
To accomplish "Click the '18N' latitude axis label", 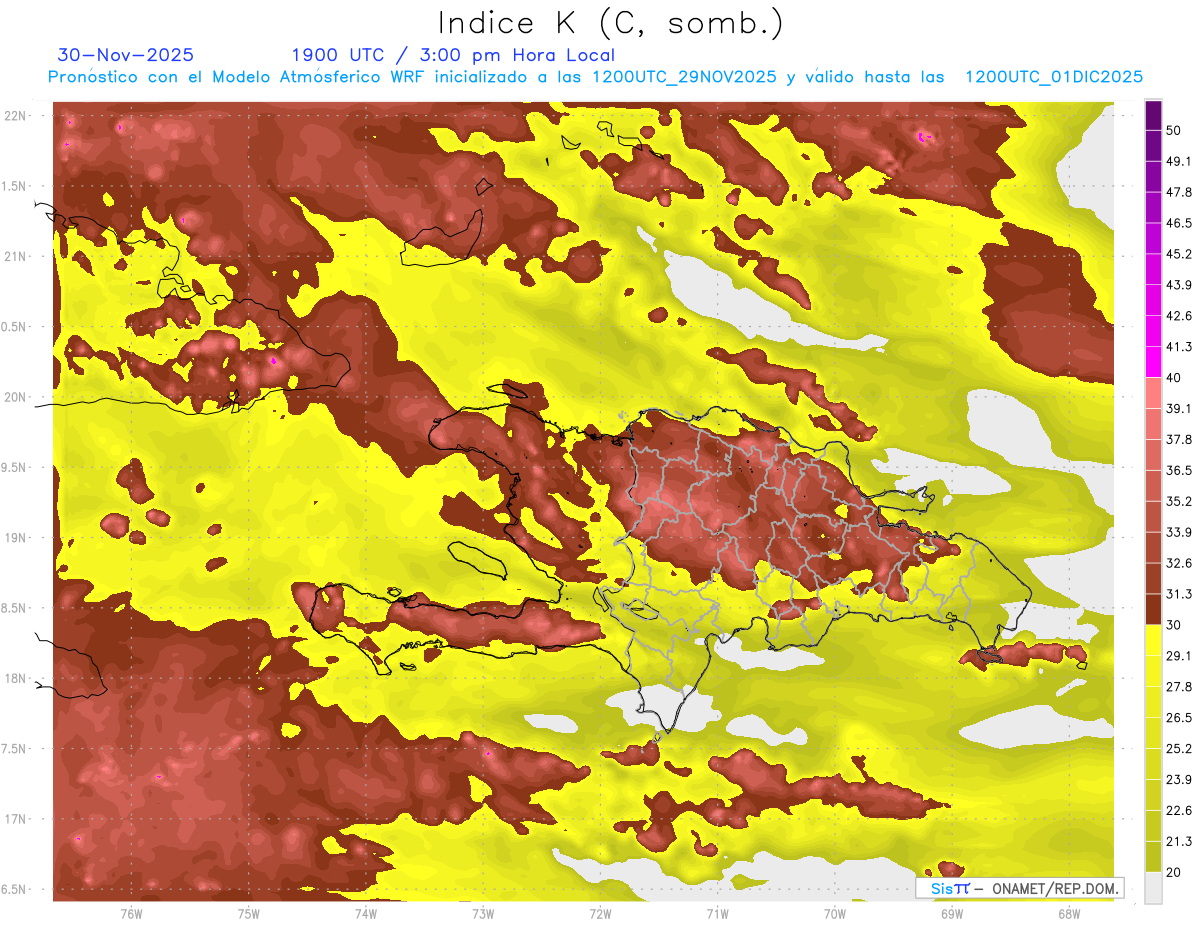I will (16, 679).
